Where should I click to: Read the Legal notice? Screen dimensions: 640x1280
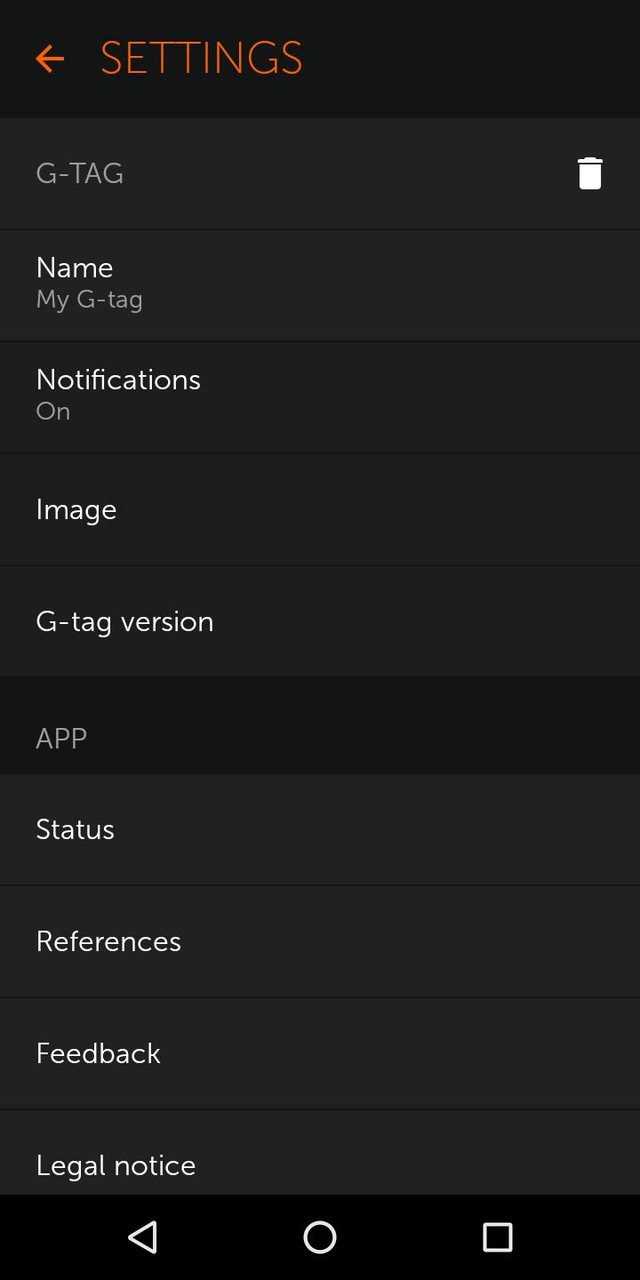click(x=320, y=1165)
